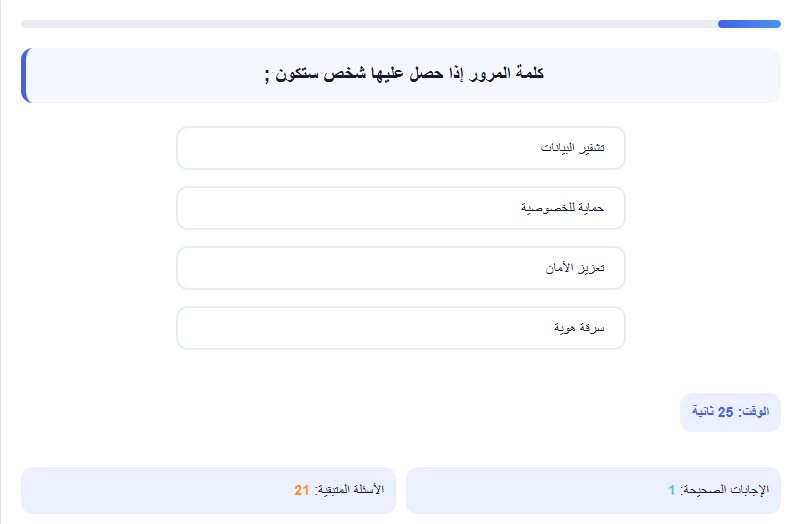793x524 pixels.
Task: Select the answer option تشفير البيانات
Action: [x=401, y=148]
